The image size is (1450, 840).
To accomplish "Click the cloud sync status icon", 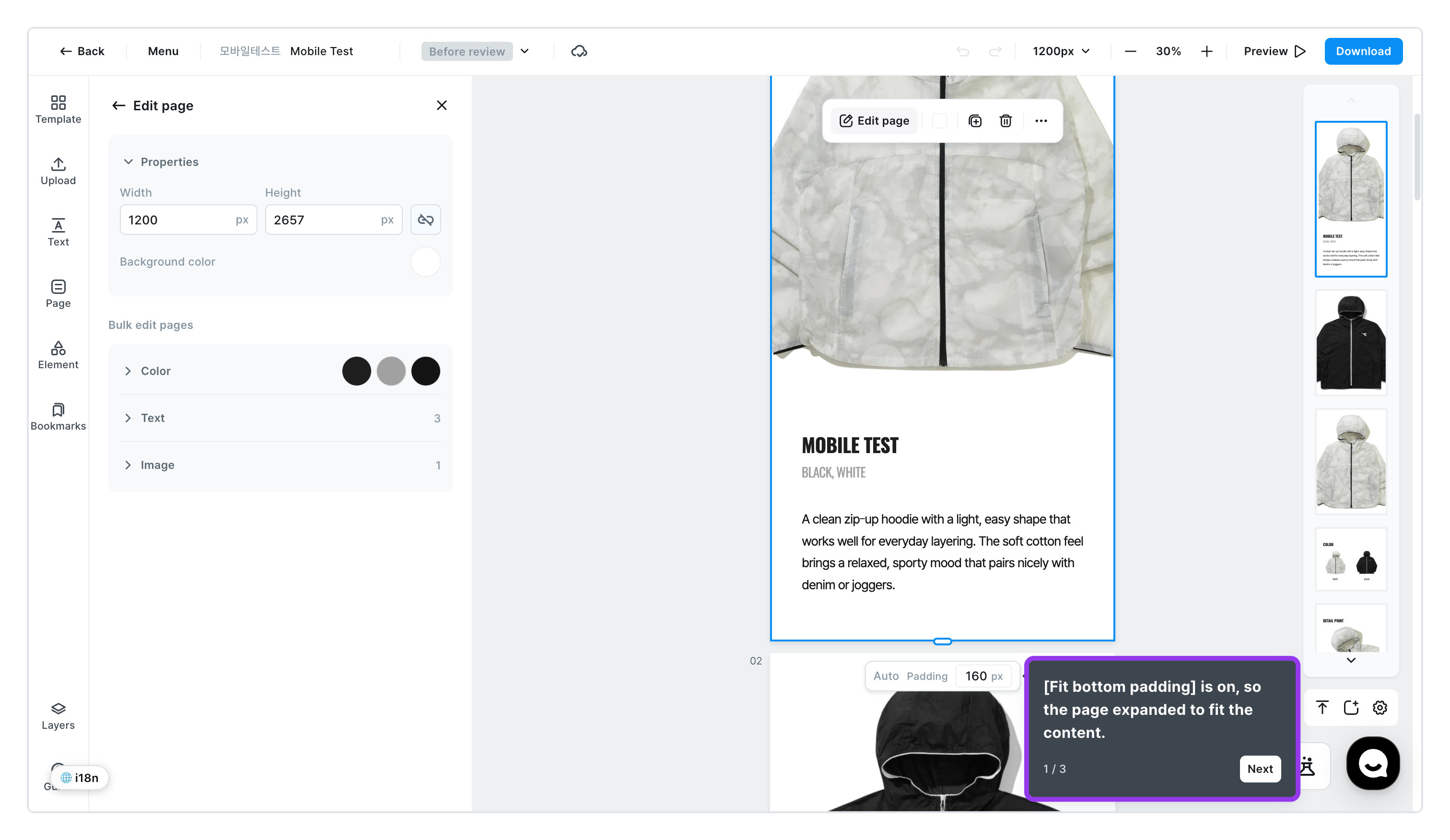I will click(579, 51).
